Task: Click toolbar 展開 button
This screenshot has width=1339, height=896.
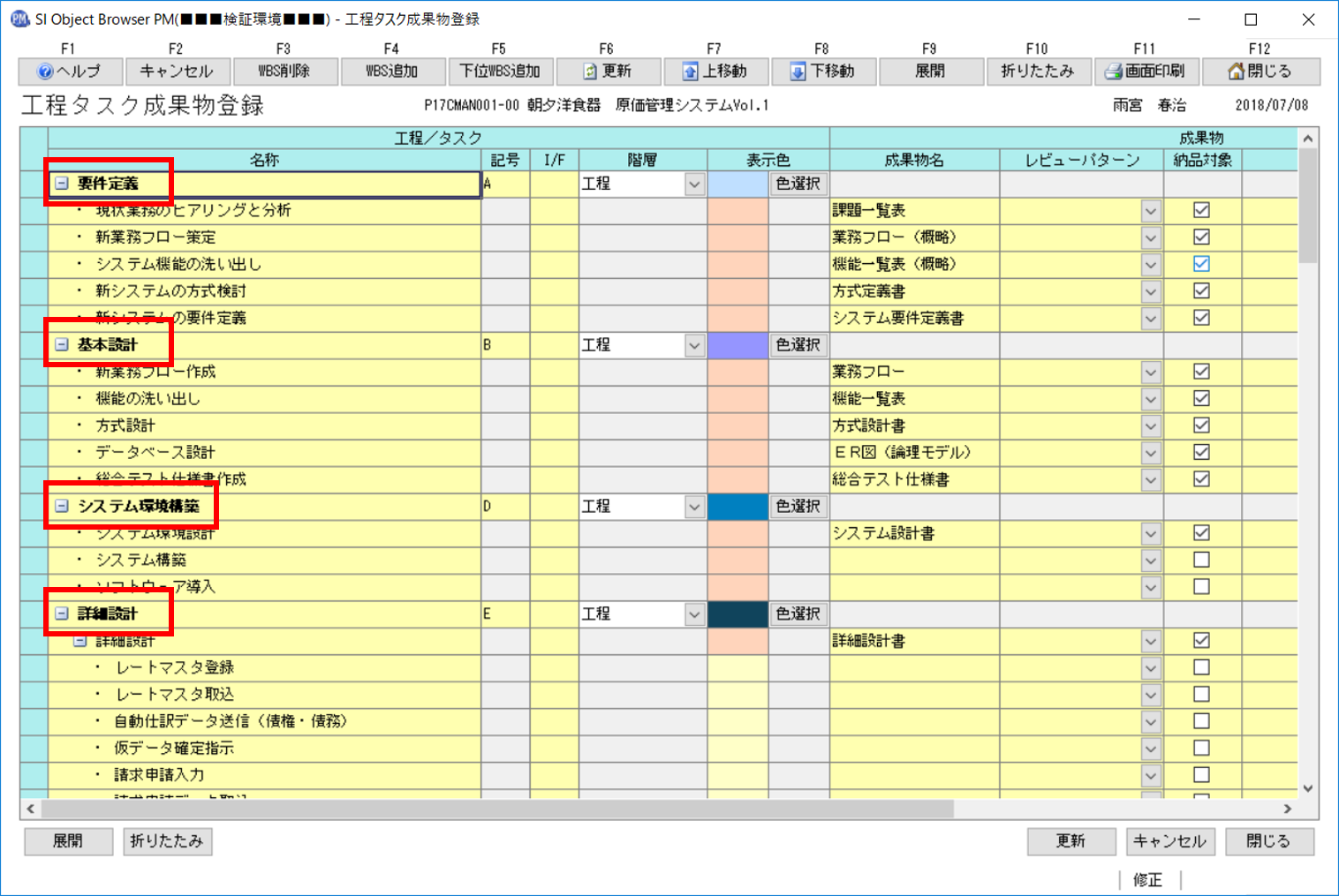Action: [x=930, y=72]
